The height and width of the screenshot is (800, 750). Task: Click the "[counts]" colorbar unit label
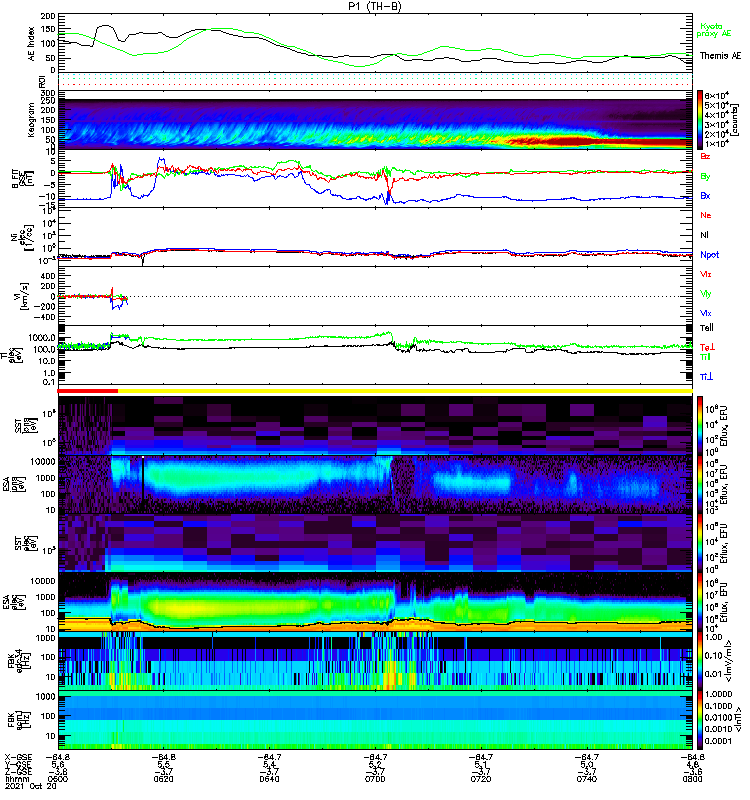[x=735, y=121]
